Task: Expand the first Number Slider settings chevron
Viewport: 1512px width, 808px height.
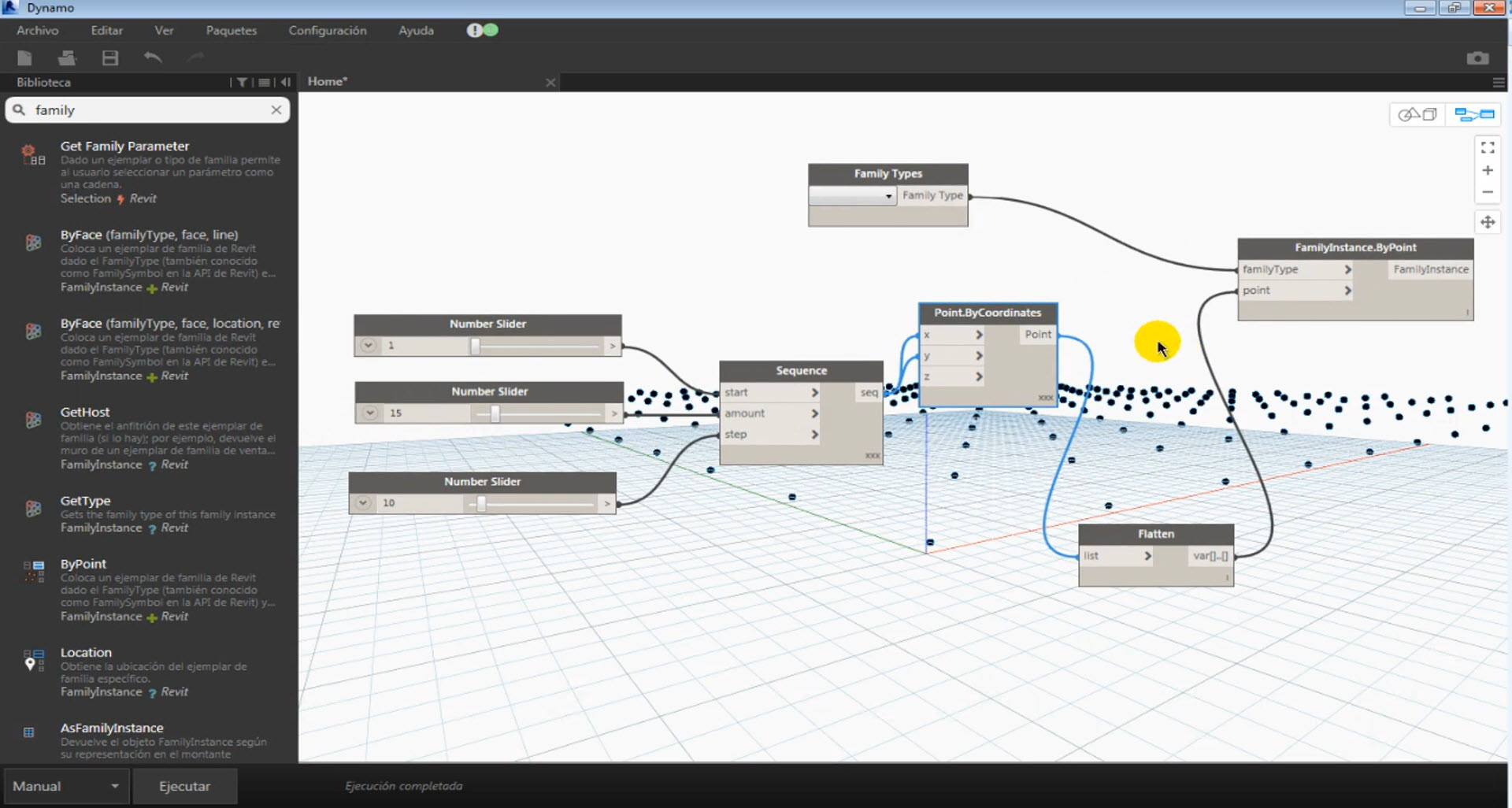Action: [368, 345]
